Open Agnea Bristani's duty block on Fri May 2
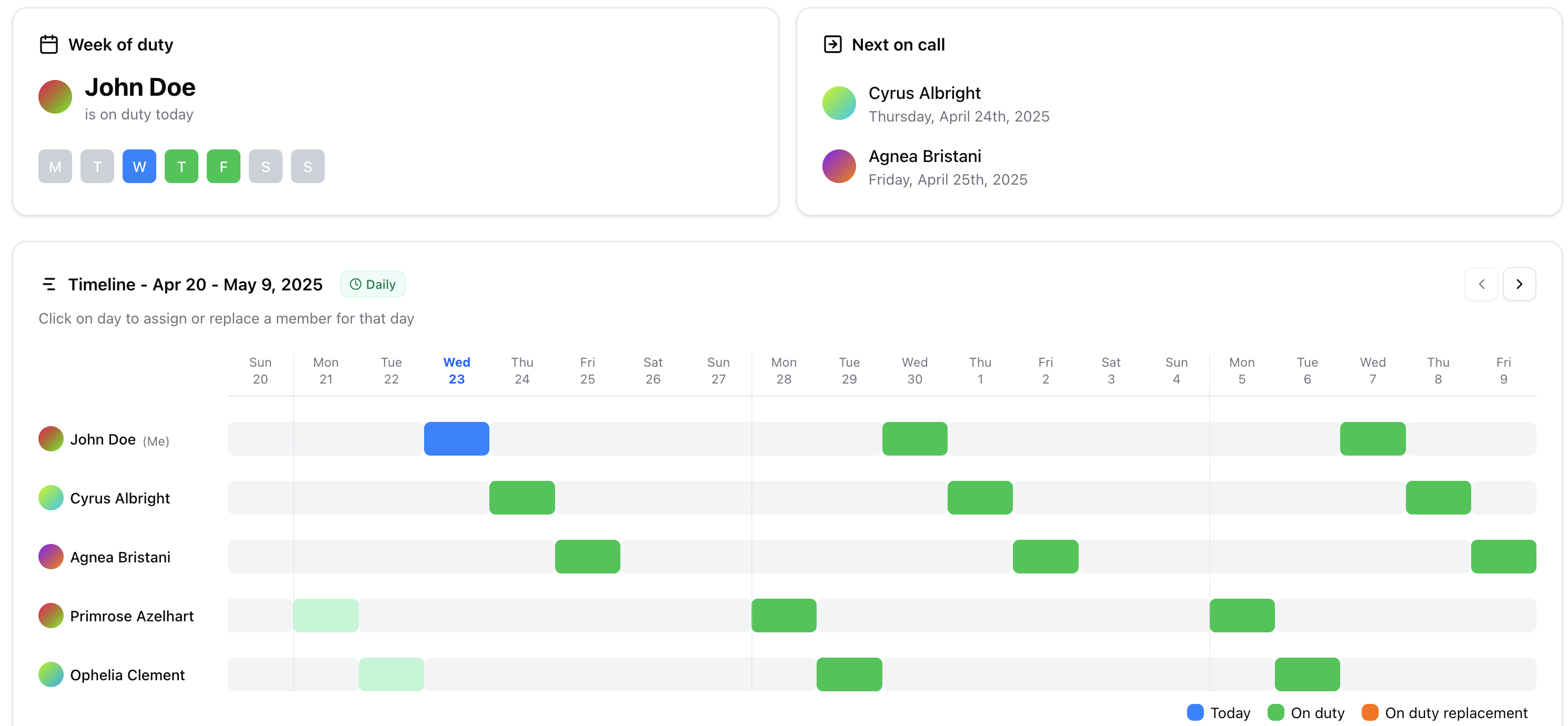The height and width of the screenshot is (726, 1568). [1046, 557]
